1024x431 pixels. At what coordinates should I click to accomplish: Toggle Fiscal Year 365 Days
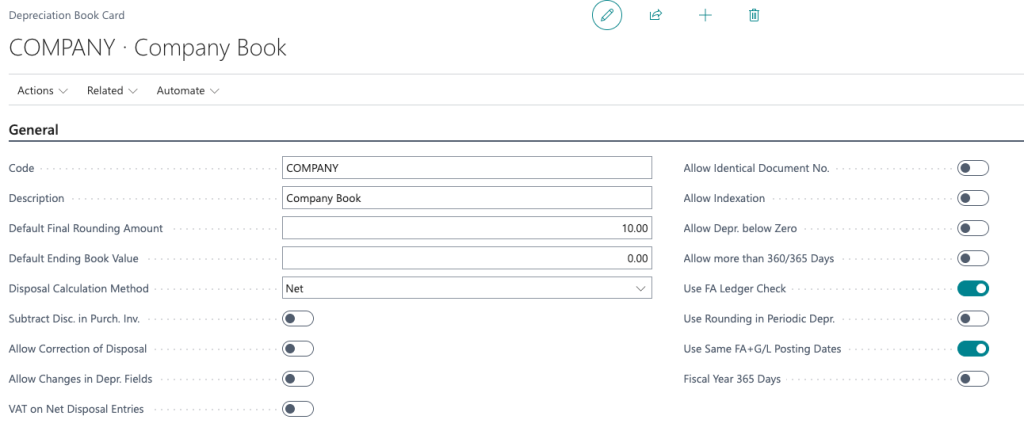pyautogui.click(x=973, y=379)
